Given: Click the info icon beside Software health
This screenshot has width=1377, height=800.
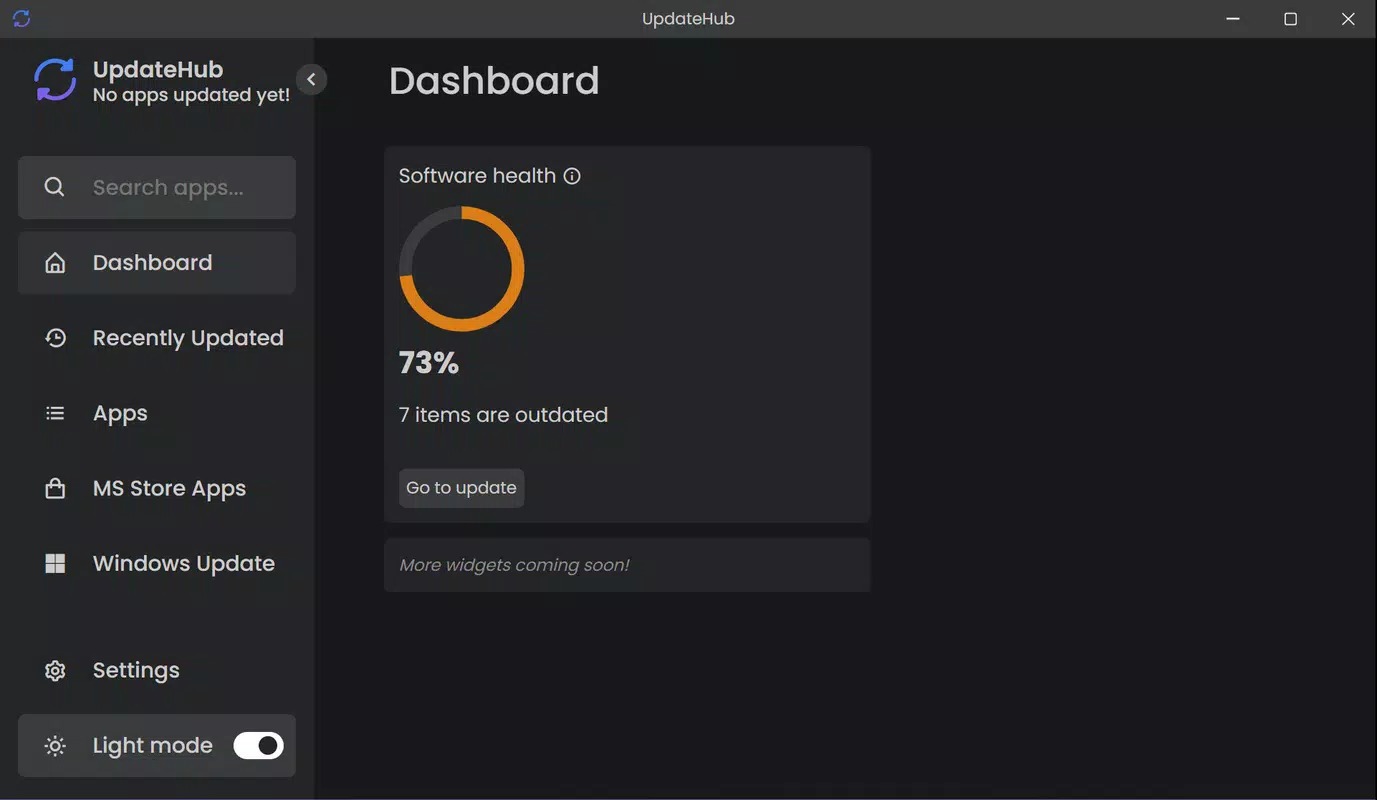Looking at the screenshot, I should point(572,176).
